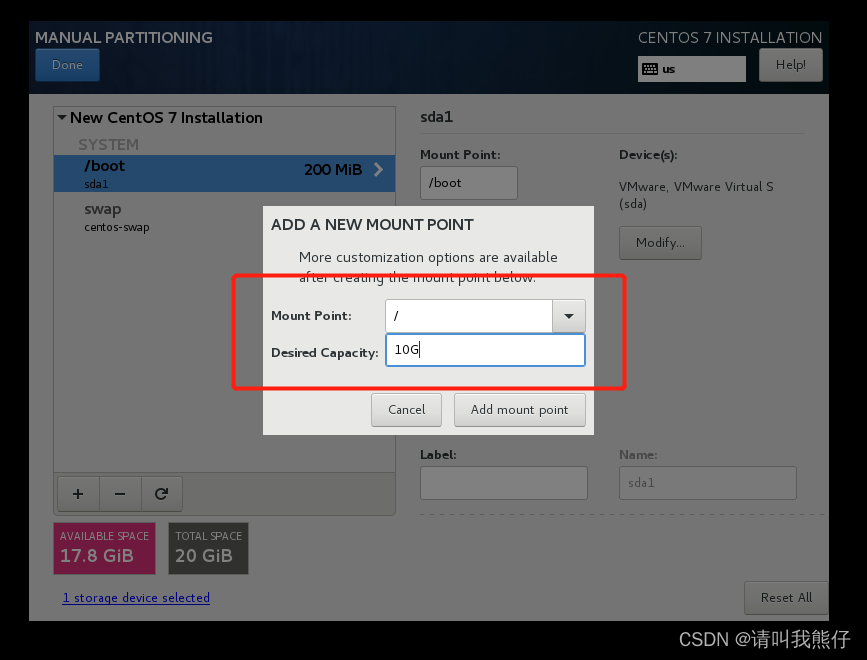Screen dimensions: 867x660
Task: Click the AVAILABLE SPACE 17.8 GiB tile
Action: coord(104,548)
